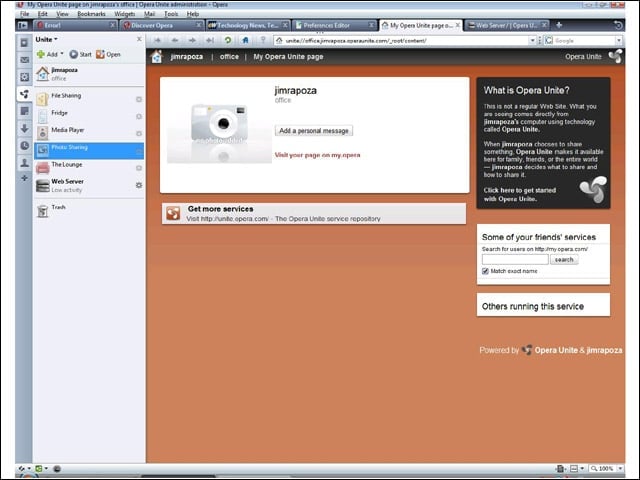This screenshot has height=480, width=640.
Task: Open the closed tabs trash icon
Action: point(618,25)
